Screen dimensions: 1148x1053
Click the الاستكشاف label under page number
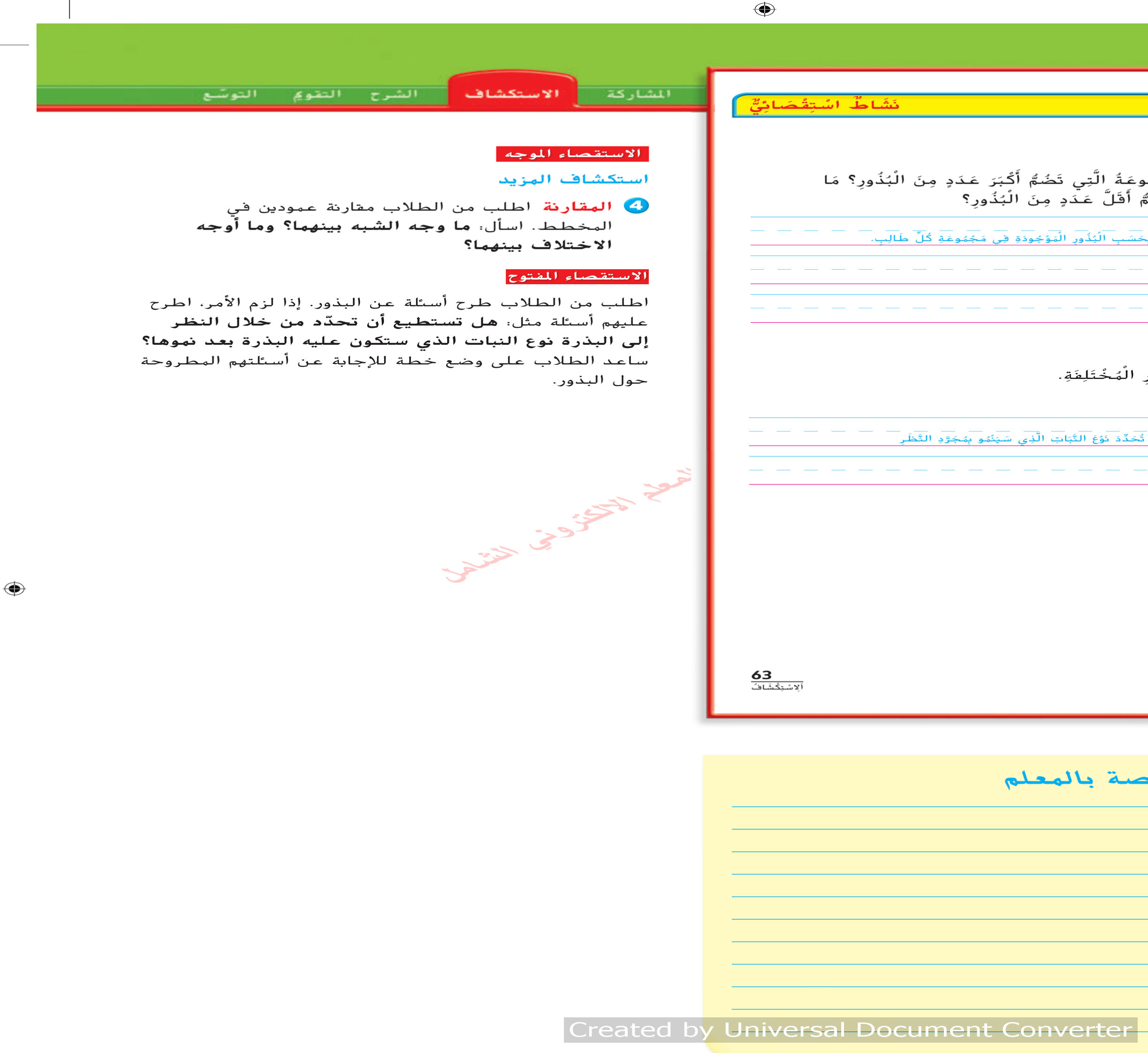777,687
